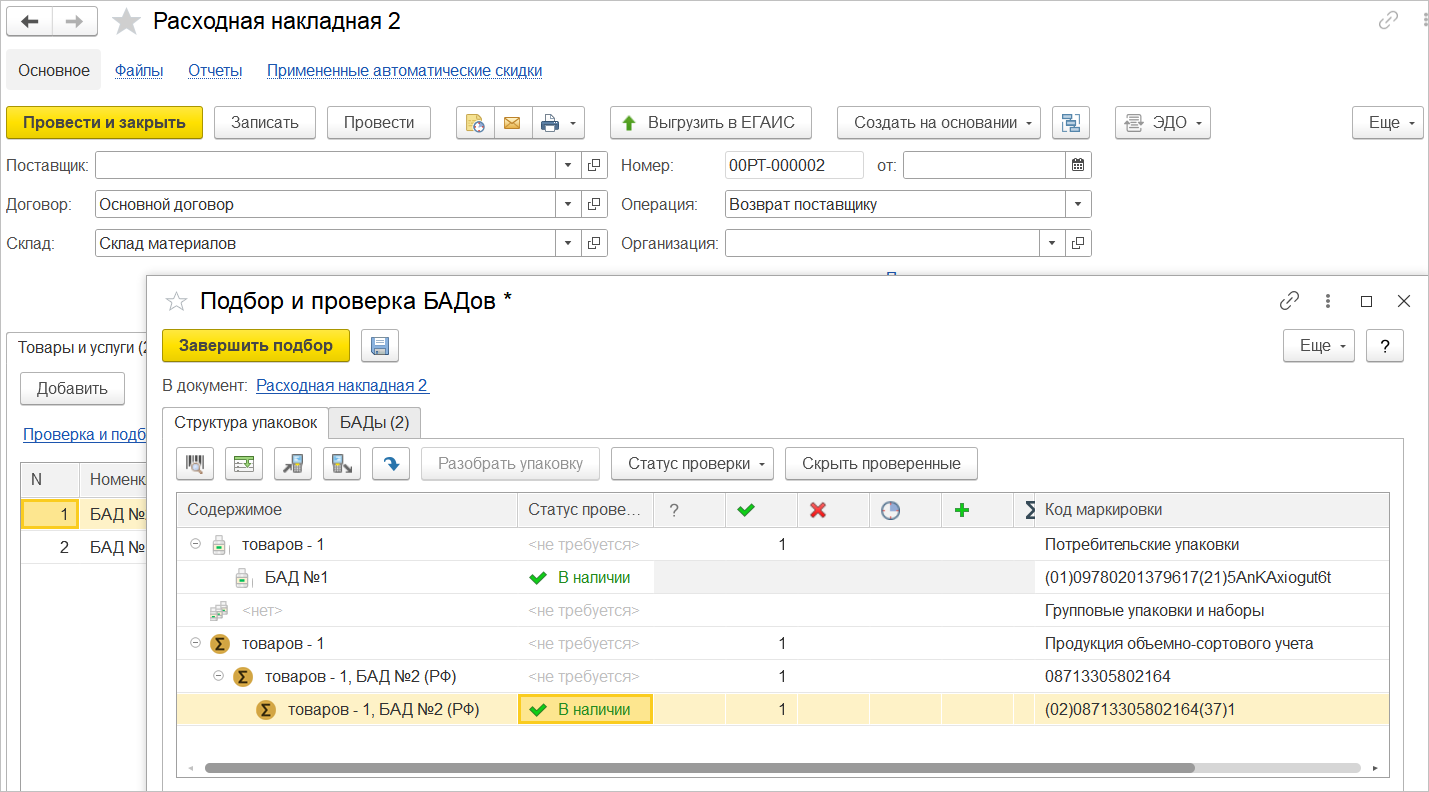
Task: Click the horizontal scrollbar in packaging table
Action: [699, 768]
